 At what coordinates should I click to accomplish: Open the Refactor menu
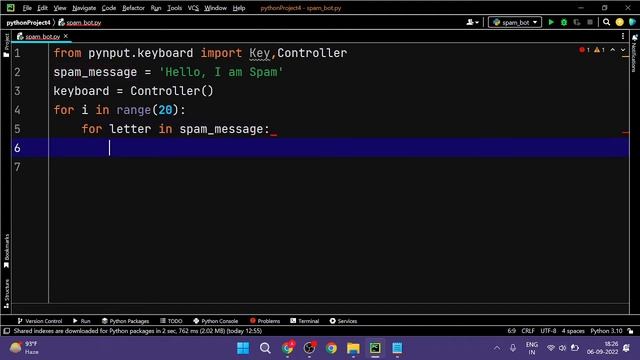(133, 8)
